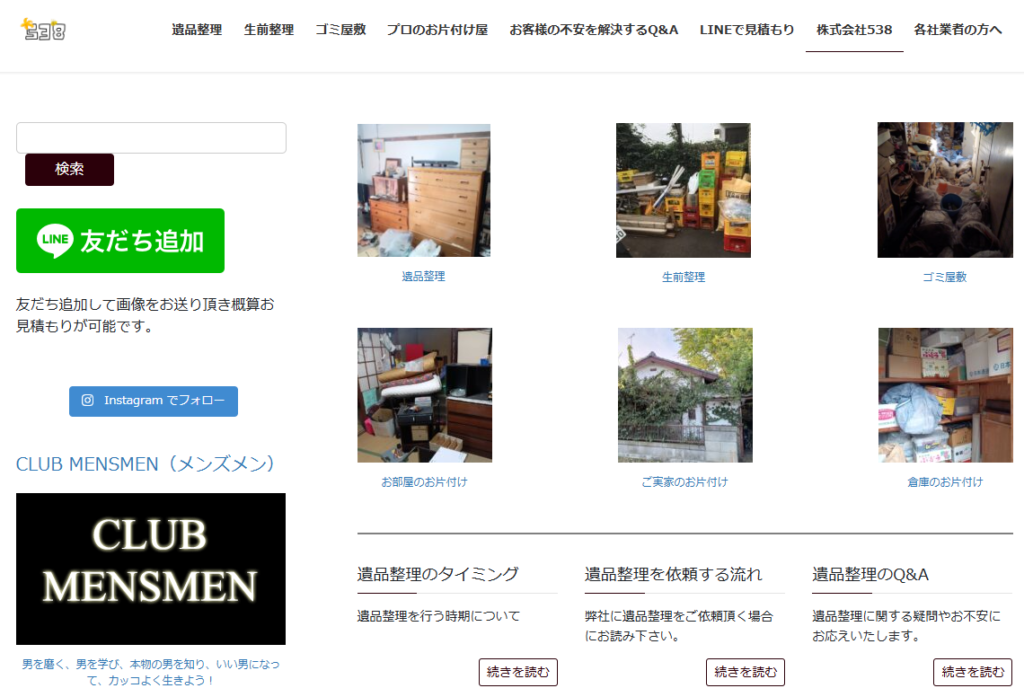Open the 生前整理 photo thumbnail
The height and width of the screenshot is (697, 1024).
(x=683, y=190)
